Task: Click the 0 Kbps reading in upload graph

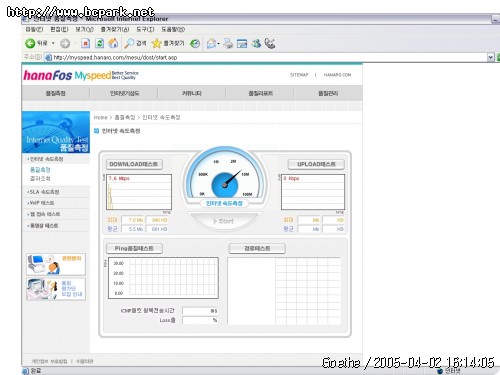Action: [x=291, y=179]
